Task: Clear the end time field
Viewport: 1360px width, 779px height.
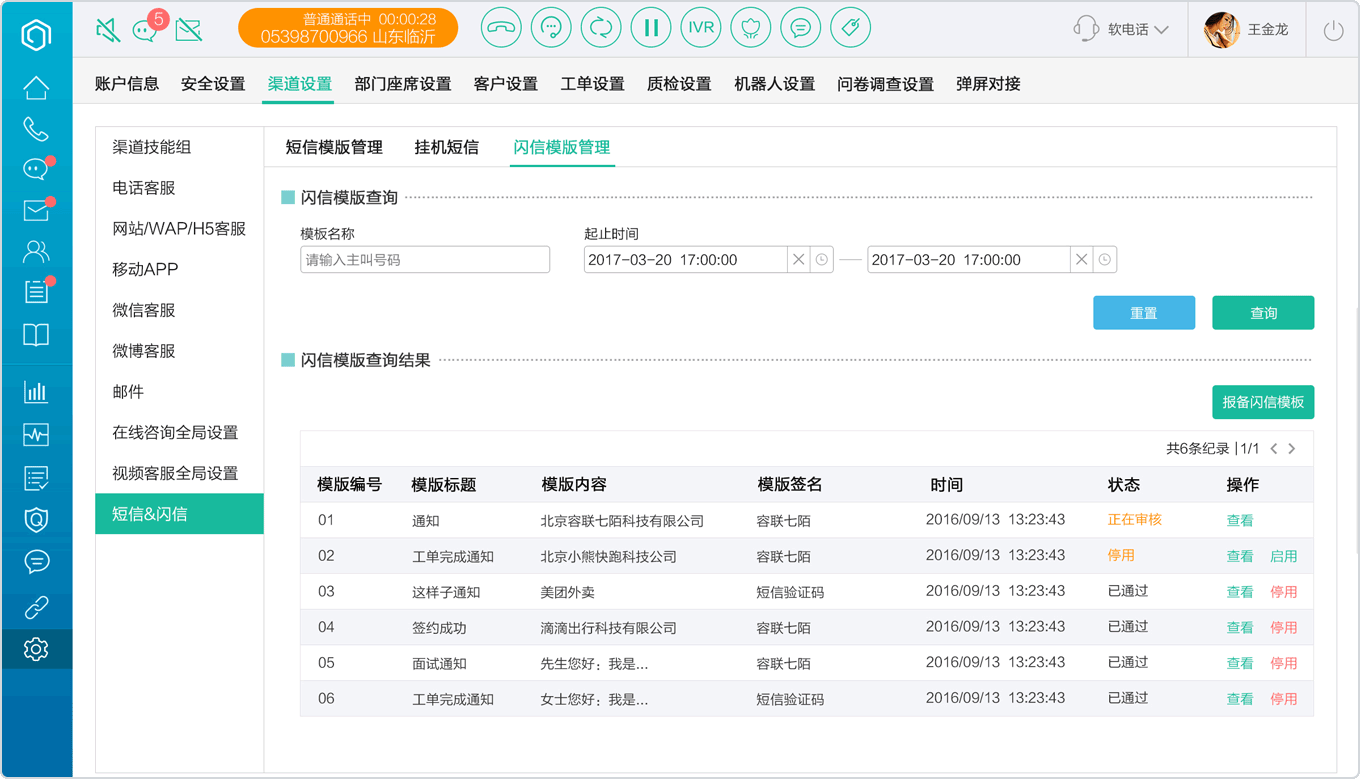Action: coord(1081,260)
